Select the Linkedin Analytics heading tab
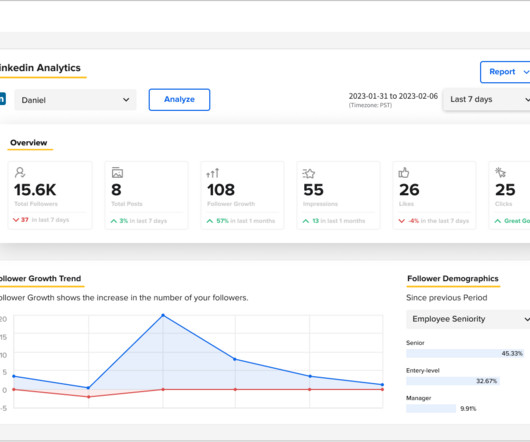This screenshot has width=530, height=442. coord(41,68)
